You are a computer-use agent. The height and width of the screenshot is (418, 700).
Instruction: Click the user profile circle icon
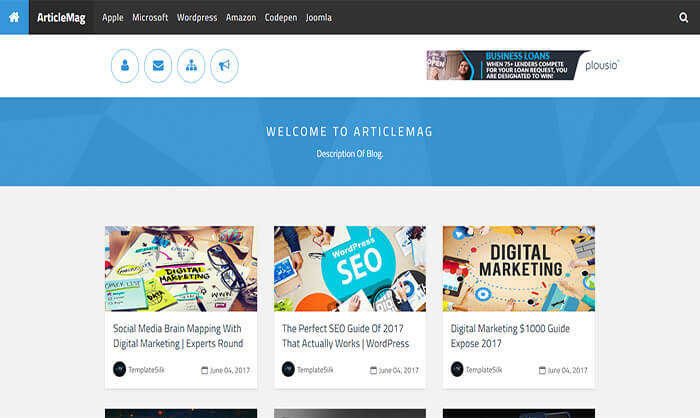click(x=125, y=66)
